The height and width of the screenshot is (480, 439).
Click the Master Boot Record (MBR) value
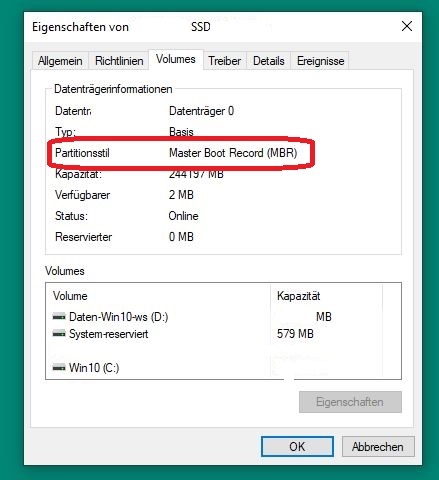pyautogui.click(x=233, y=153)
